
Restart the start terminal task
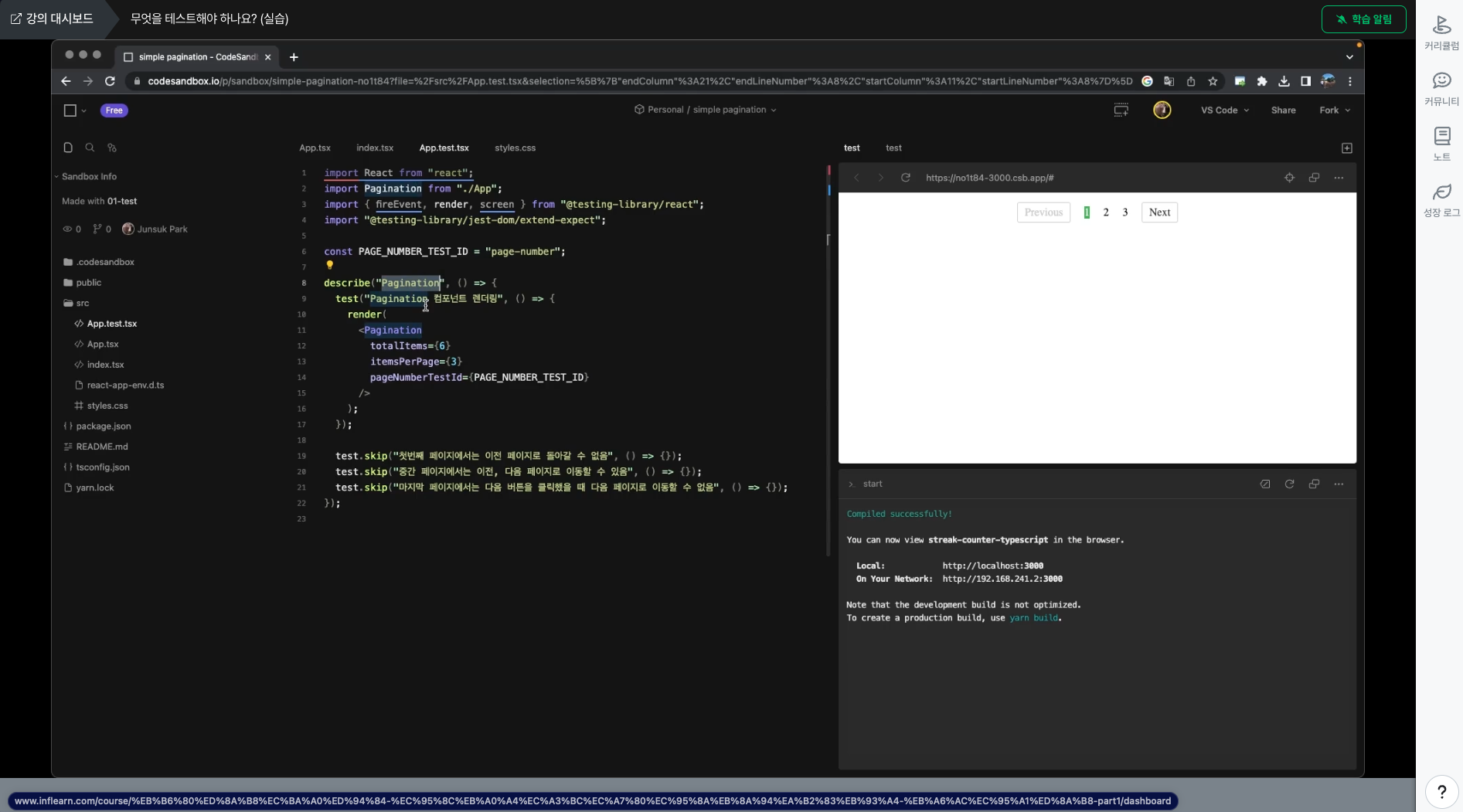(x=1289, y=484)
